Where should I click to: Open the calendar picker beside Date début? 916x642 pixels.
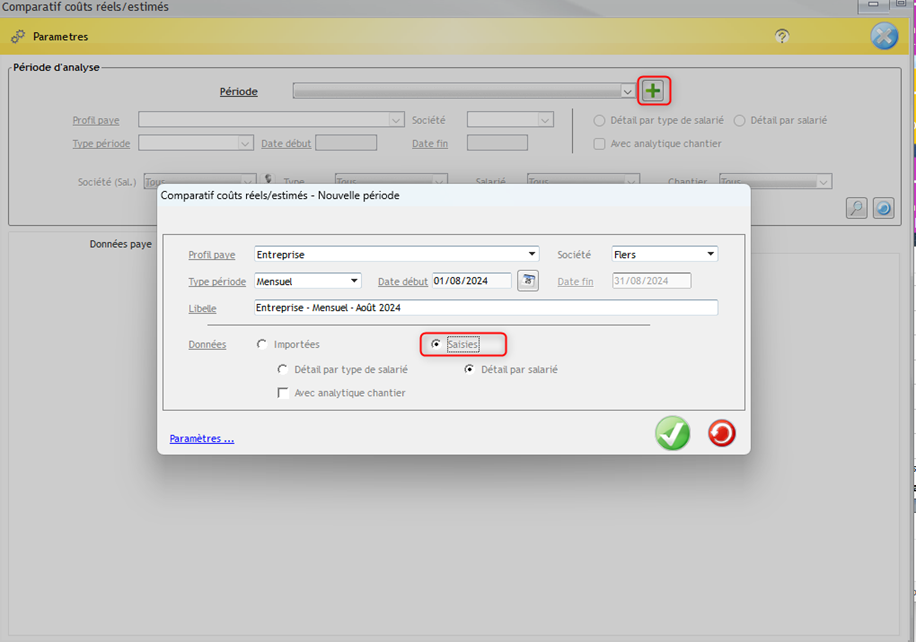(x=527, y=281)
